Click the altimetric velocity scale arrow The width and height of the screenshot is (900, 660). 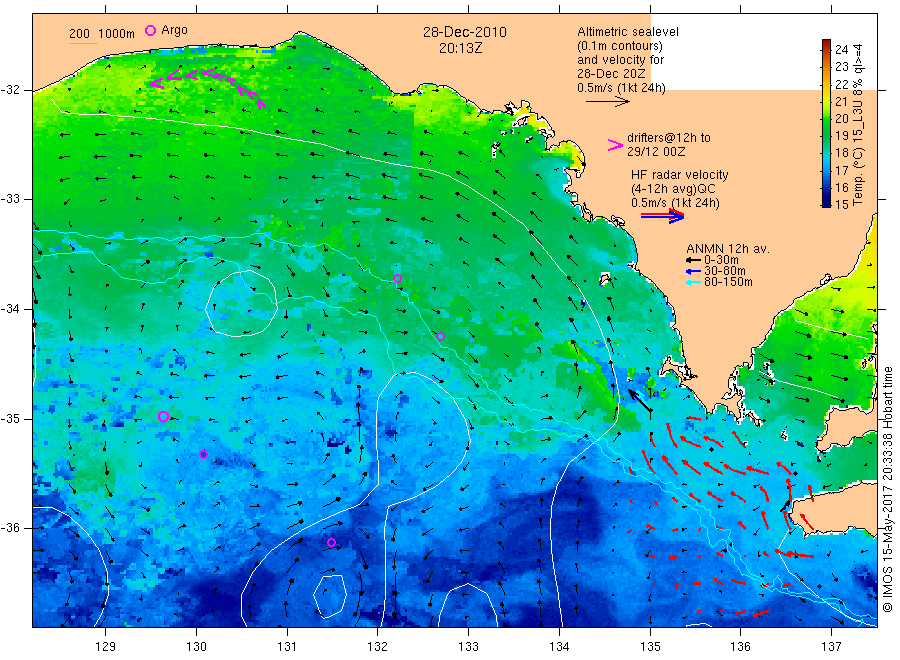click(x=608, y=102)
